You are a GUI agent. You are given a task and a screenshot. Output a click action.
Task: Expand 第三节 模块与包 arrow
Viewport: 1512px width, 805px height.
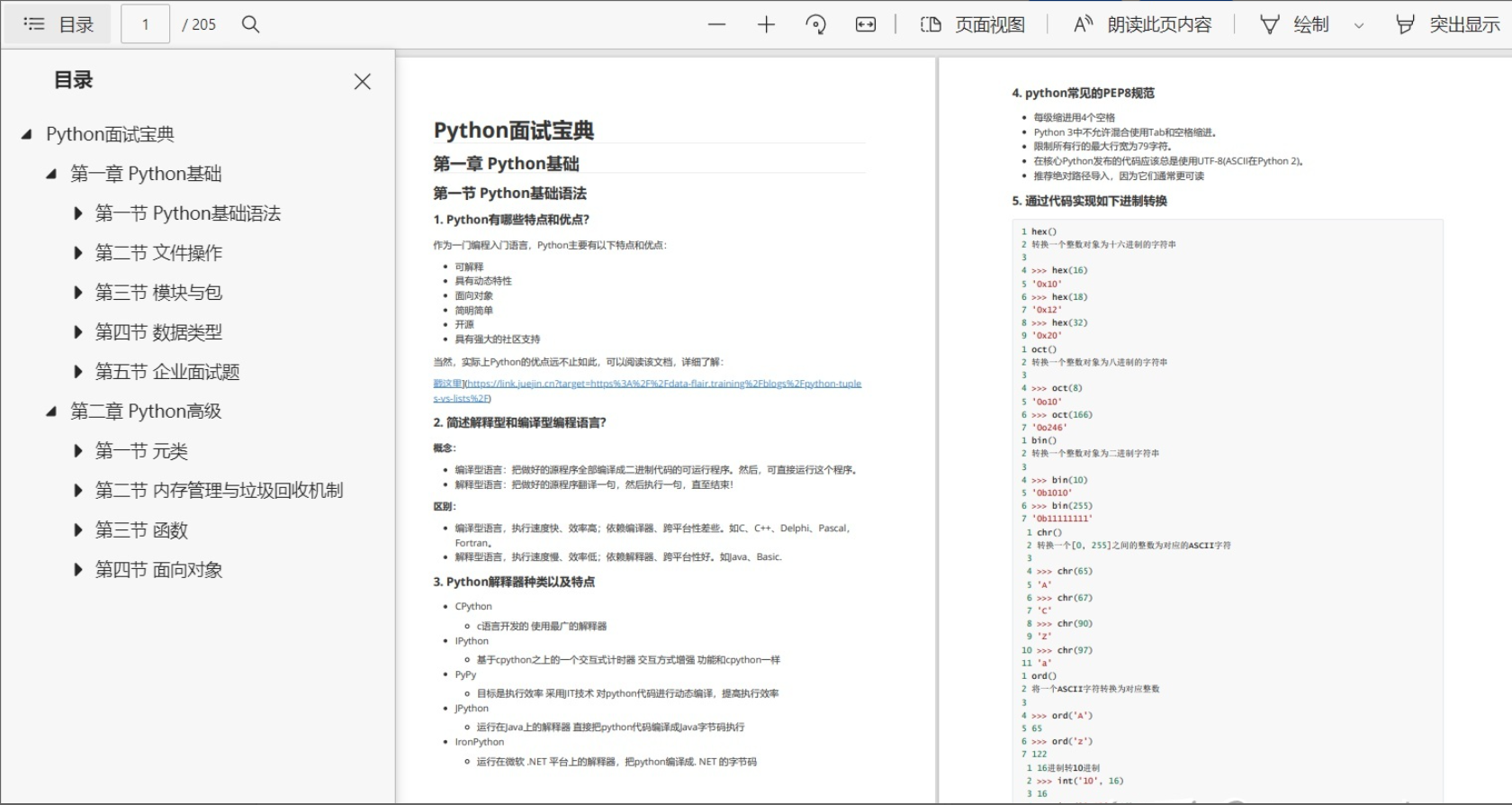[77, 293]
